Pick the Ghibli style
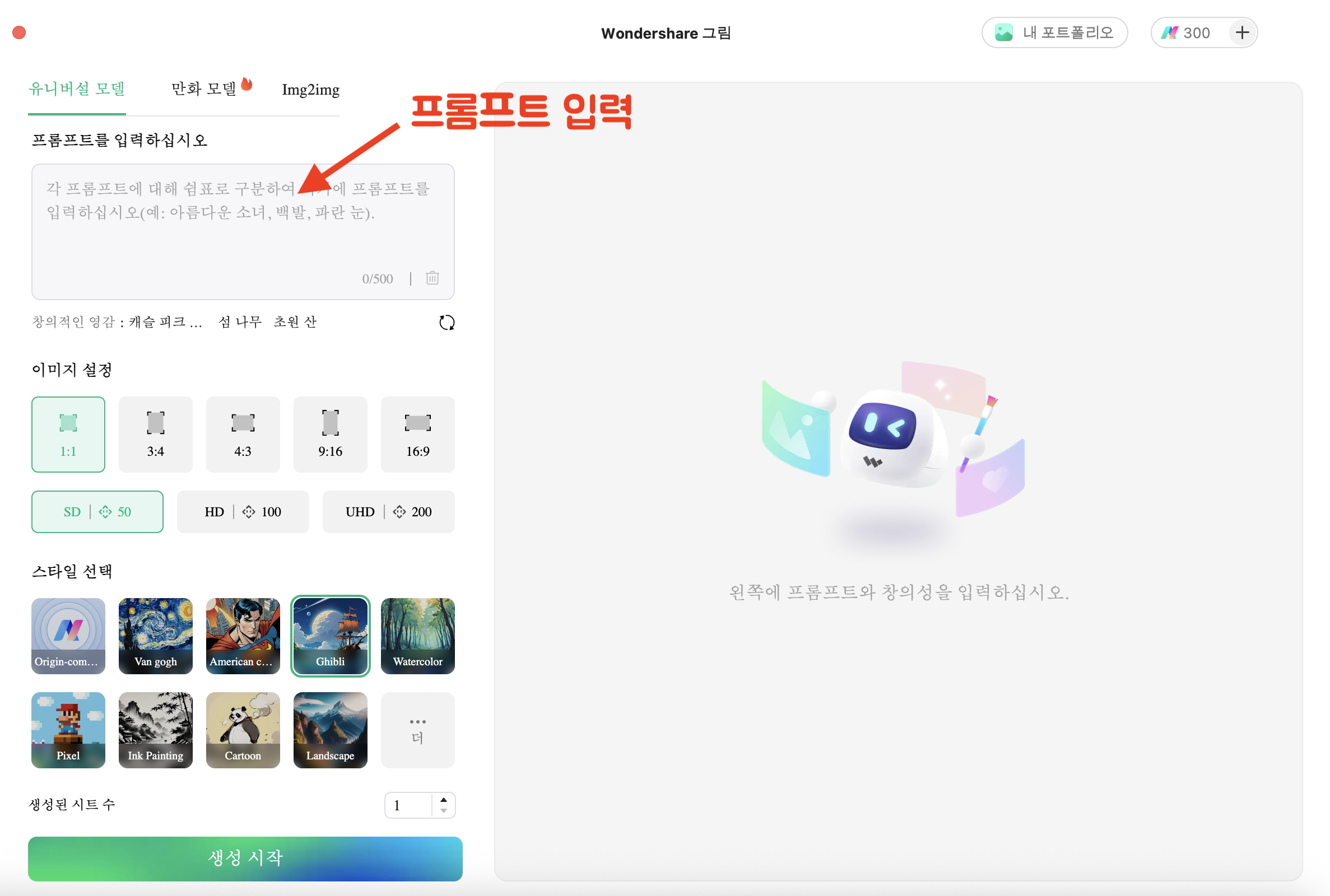This screenshot has width=1330, height=896. pyautogui.click(x=331, y=636)
